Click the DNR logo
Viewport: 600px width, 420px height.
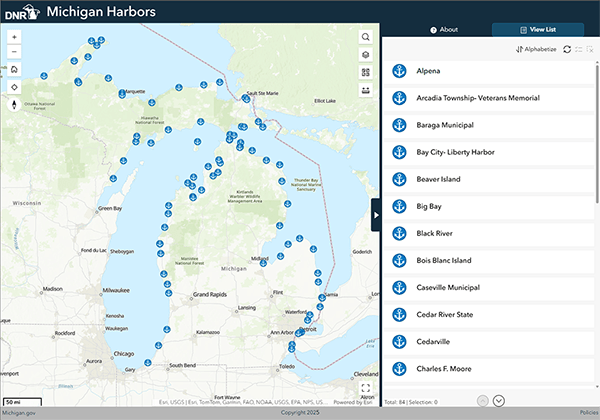[x=22, y=12]
